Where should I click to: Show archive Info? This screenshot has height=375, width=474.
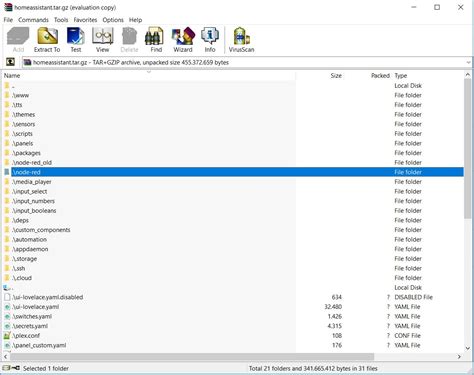point(210,40)
